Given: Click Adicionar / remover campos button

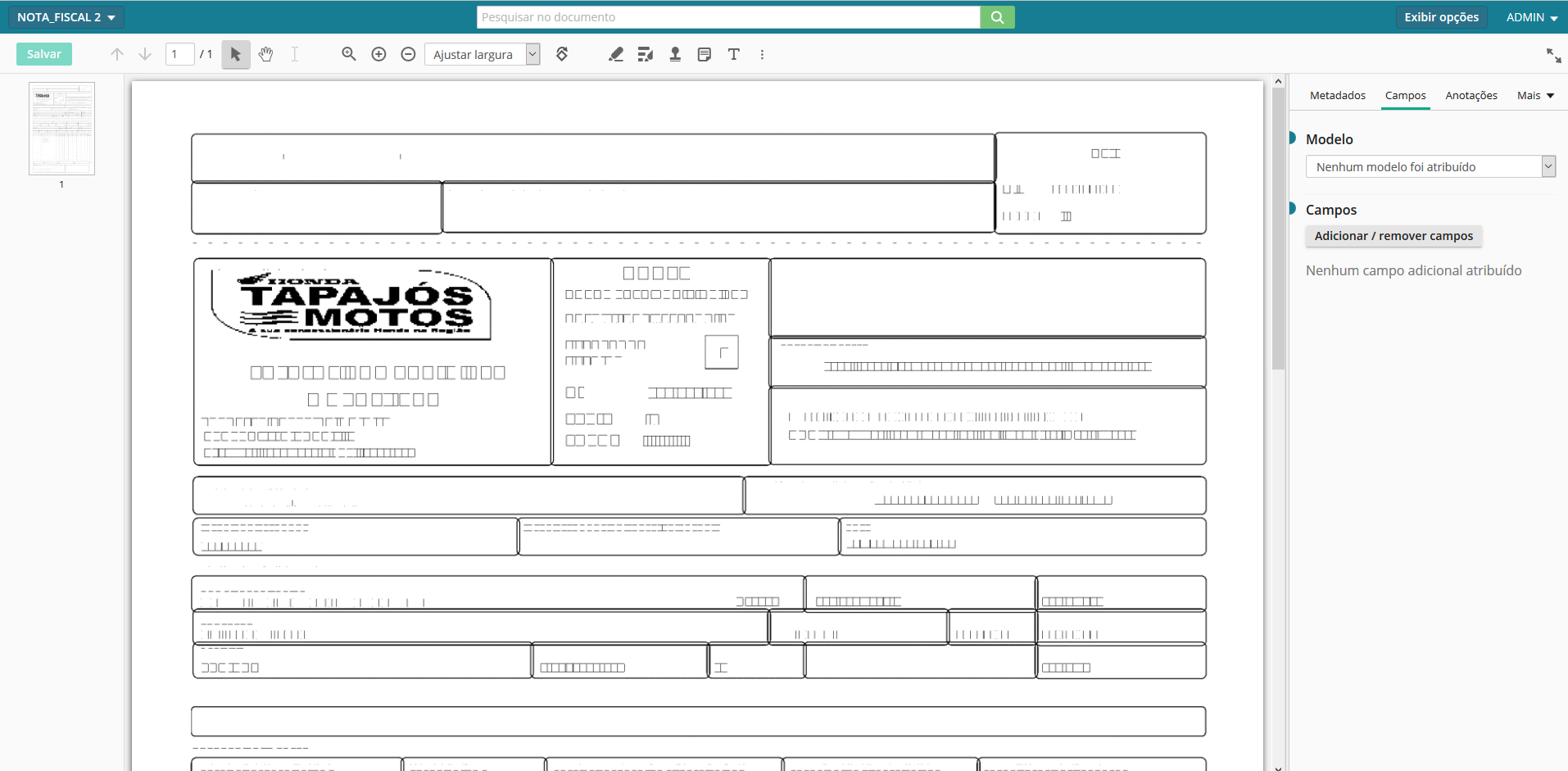Looking at the screenshot, I should tap(1394, 236).
